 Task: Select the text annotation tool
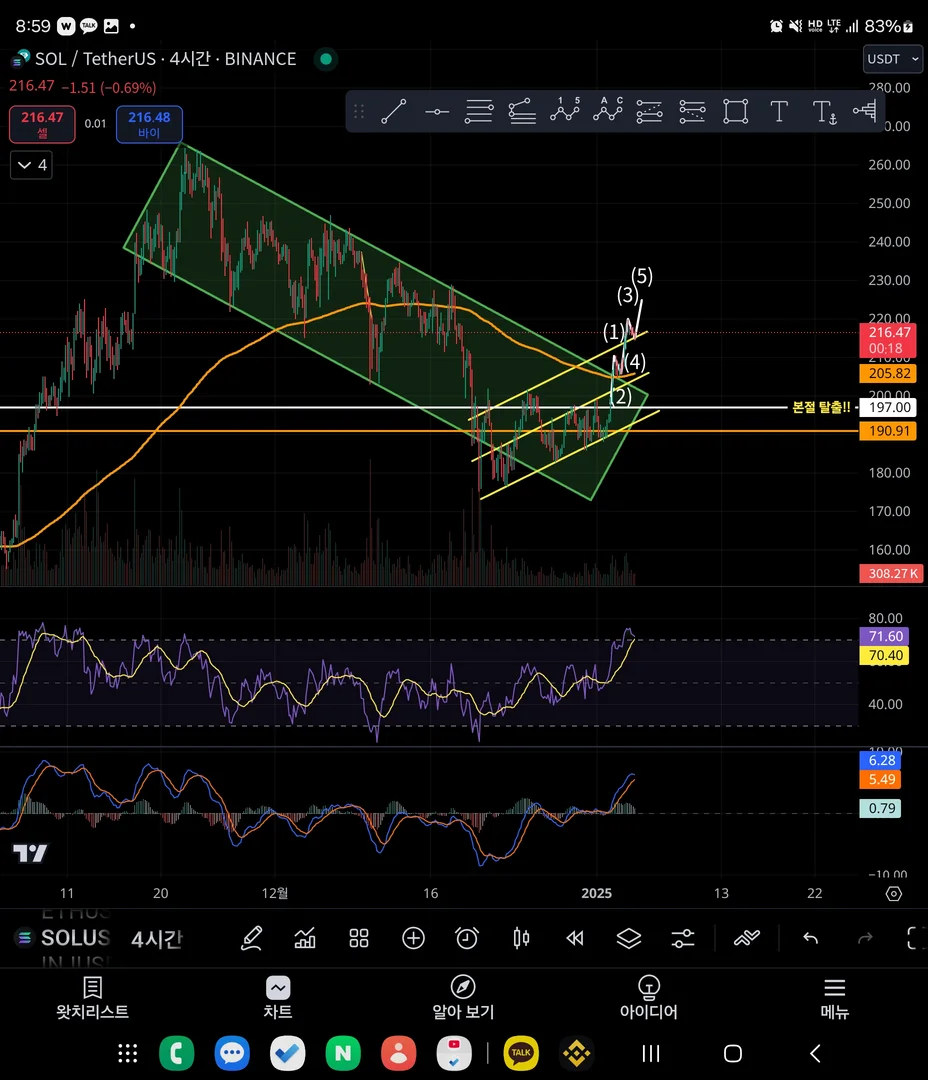pyautogui.click(x=779, y=111)
